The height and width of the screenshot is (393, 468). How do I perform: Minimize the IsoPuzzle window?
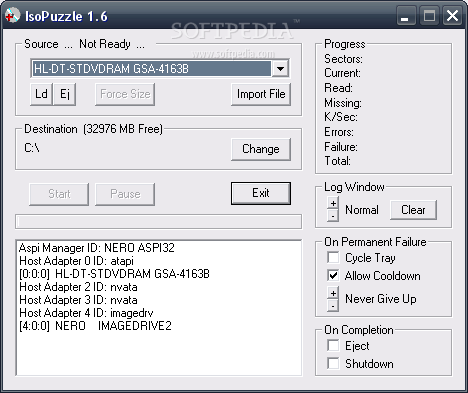click(x=406, y=16)
